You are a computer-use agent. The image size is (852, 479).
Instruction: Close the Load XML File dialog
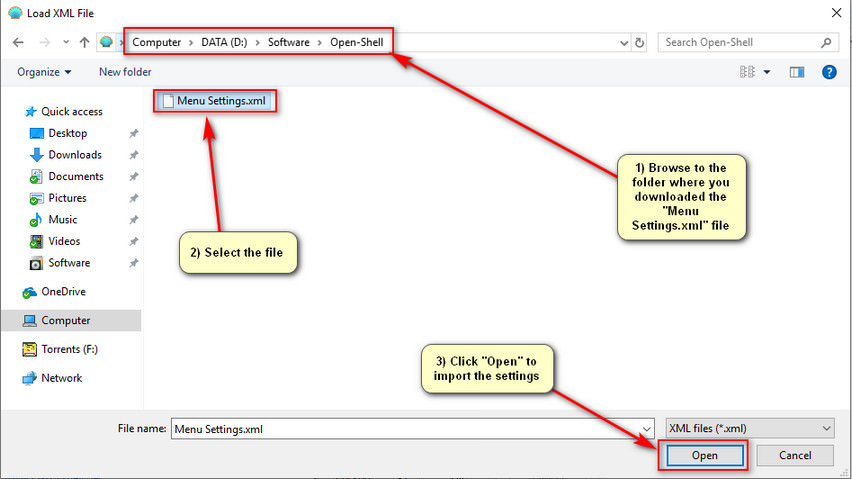(x=836, y=13)
